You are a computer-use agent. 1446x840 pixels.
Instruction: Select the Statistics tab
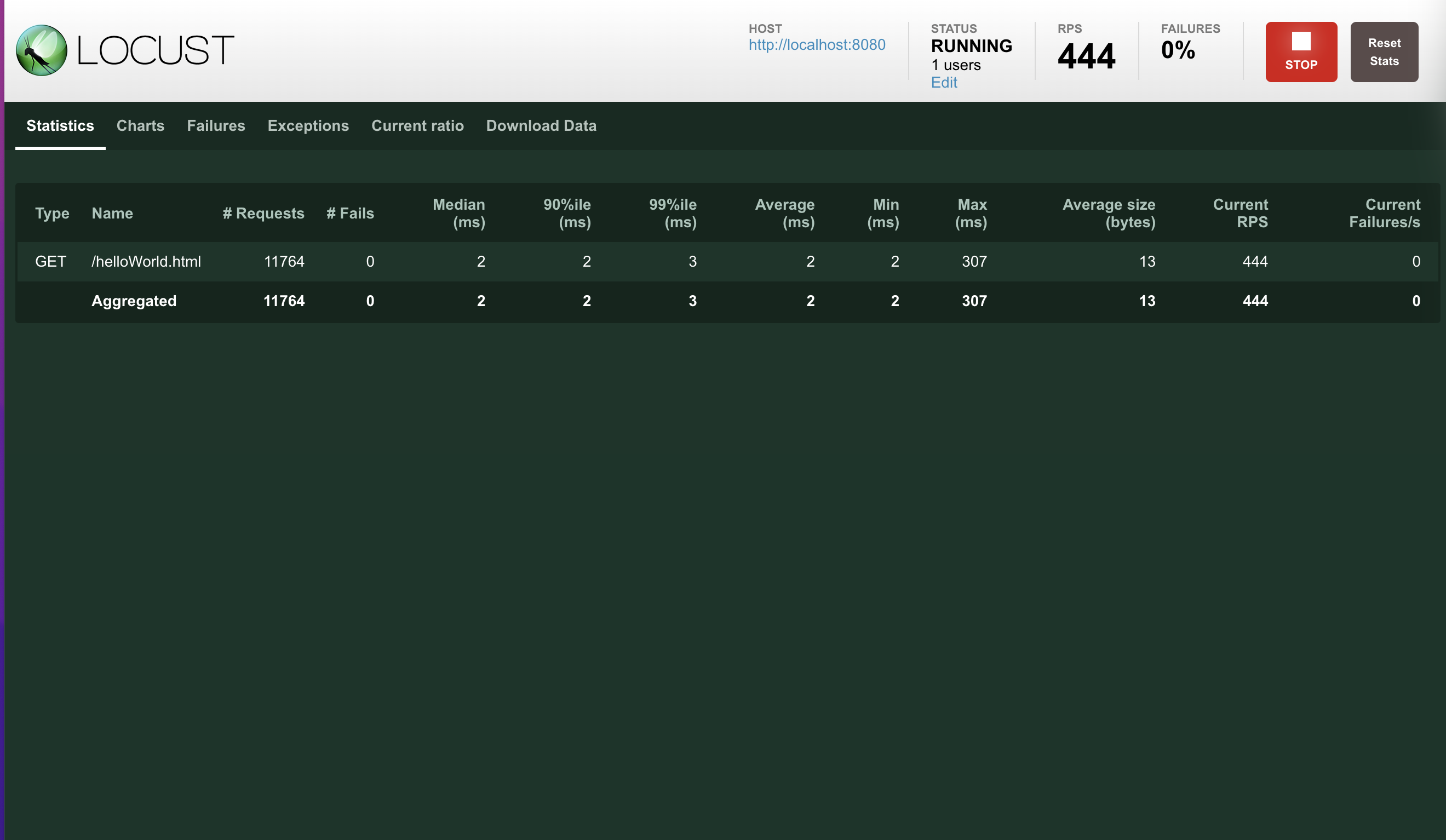60,125
